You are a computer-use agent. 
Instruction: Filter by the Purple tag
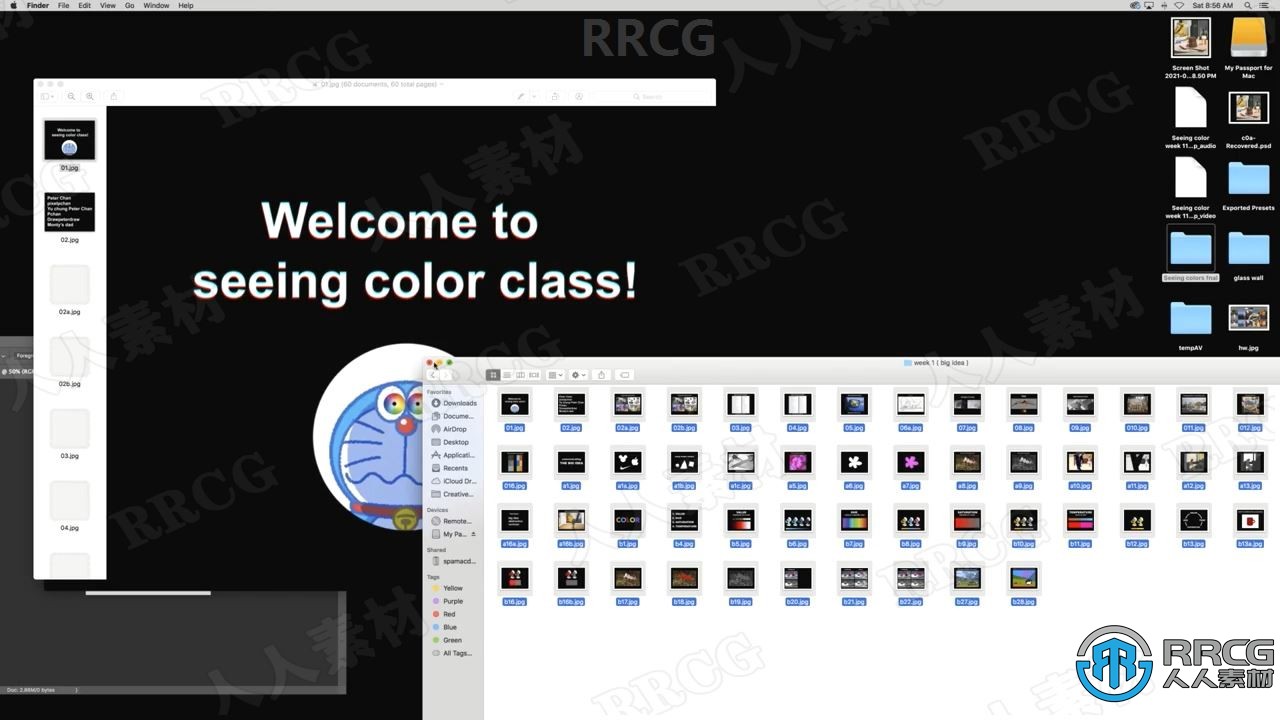click(447, 601)
